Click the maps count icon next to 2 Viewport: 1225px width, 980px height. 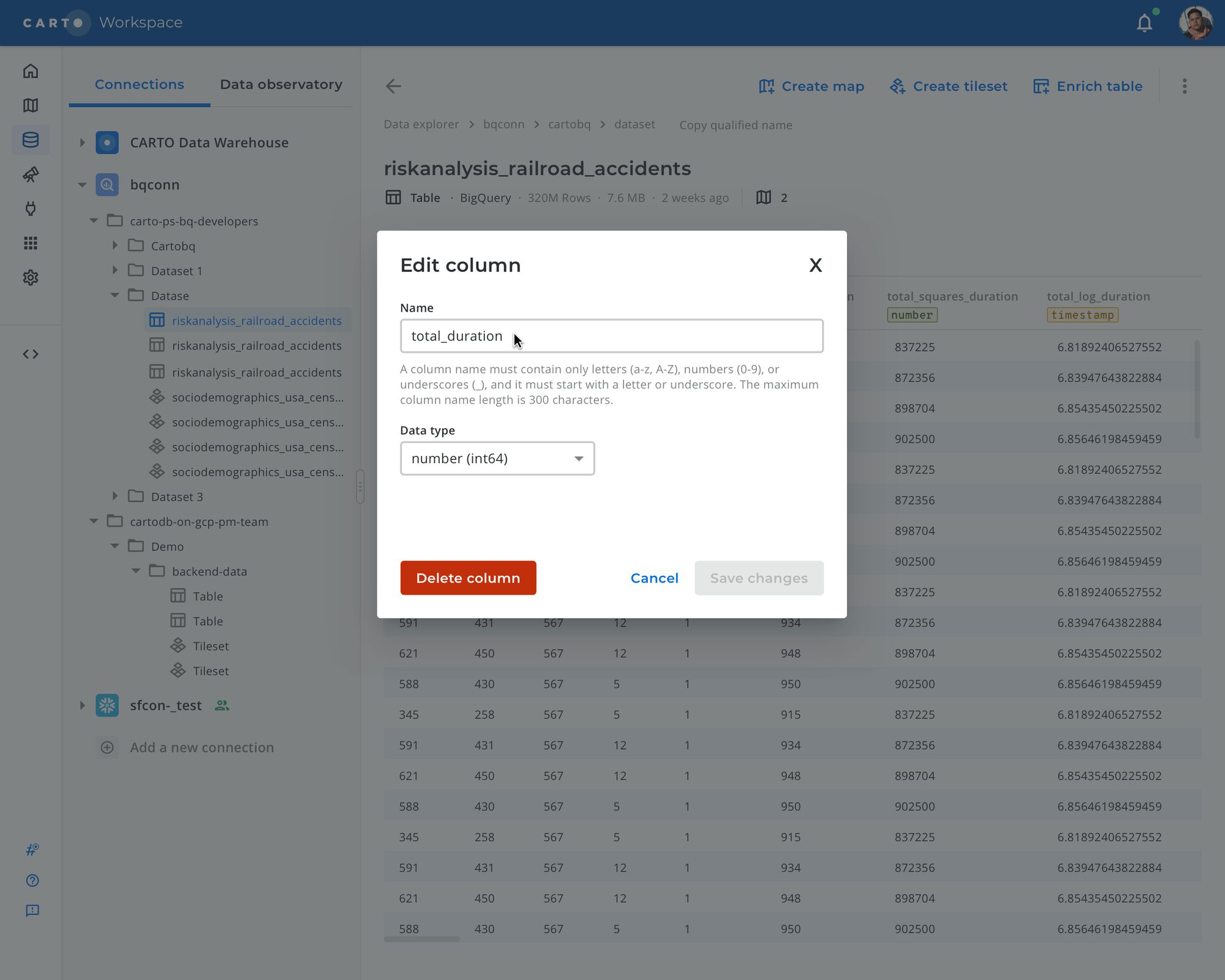763,197
